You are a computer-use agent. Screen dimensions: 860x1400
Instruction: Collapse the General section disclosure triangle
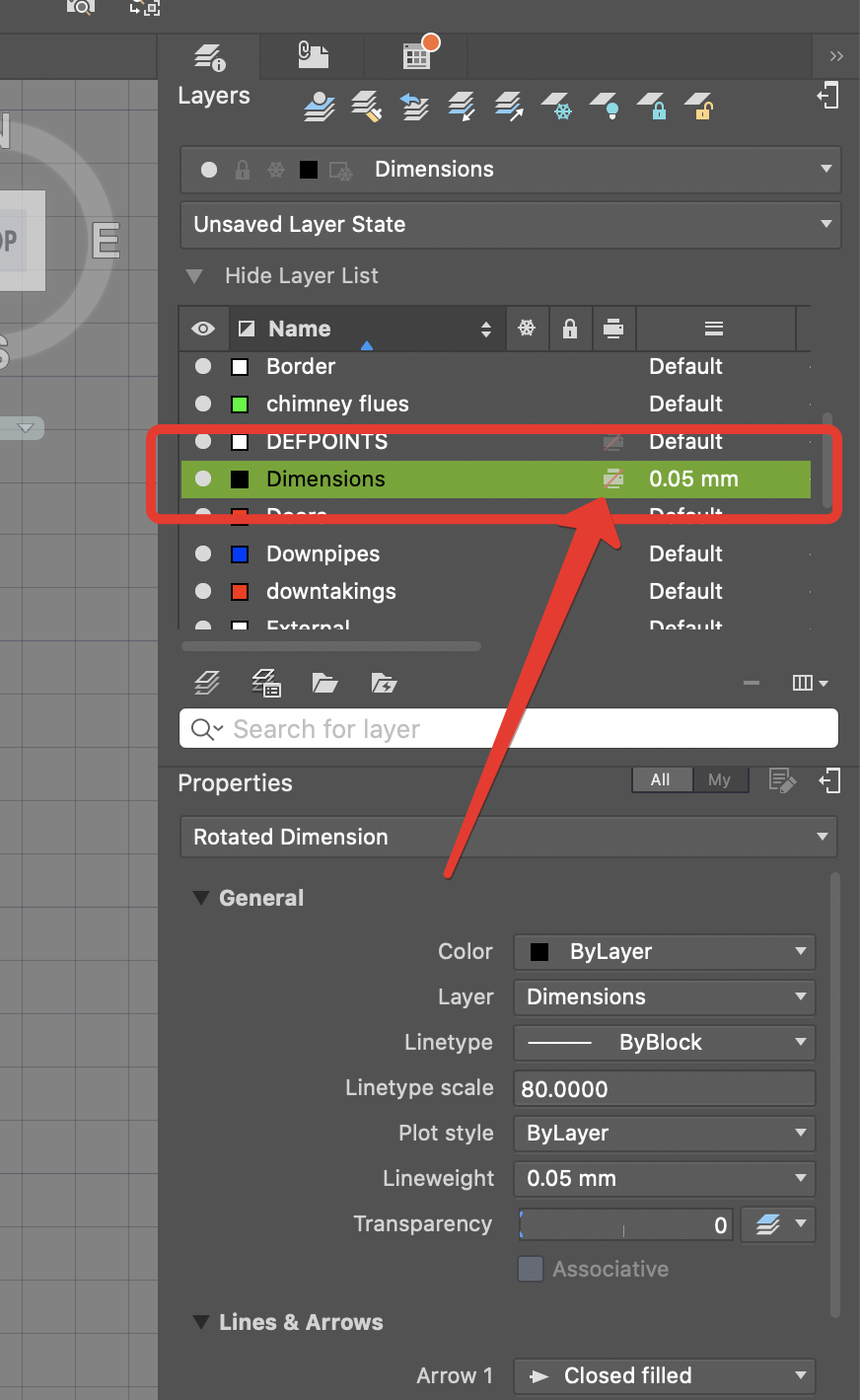click(x=201, y=898)
